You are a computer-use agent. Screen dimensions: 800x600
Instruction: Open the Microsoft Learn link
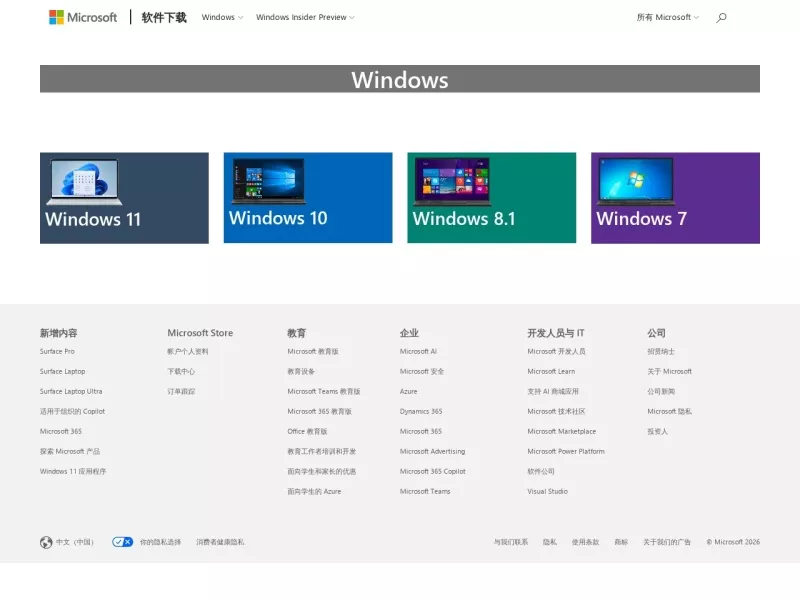pos(551,371)
